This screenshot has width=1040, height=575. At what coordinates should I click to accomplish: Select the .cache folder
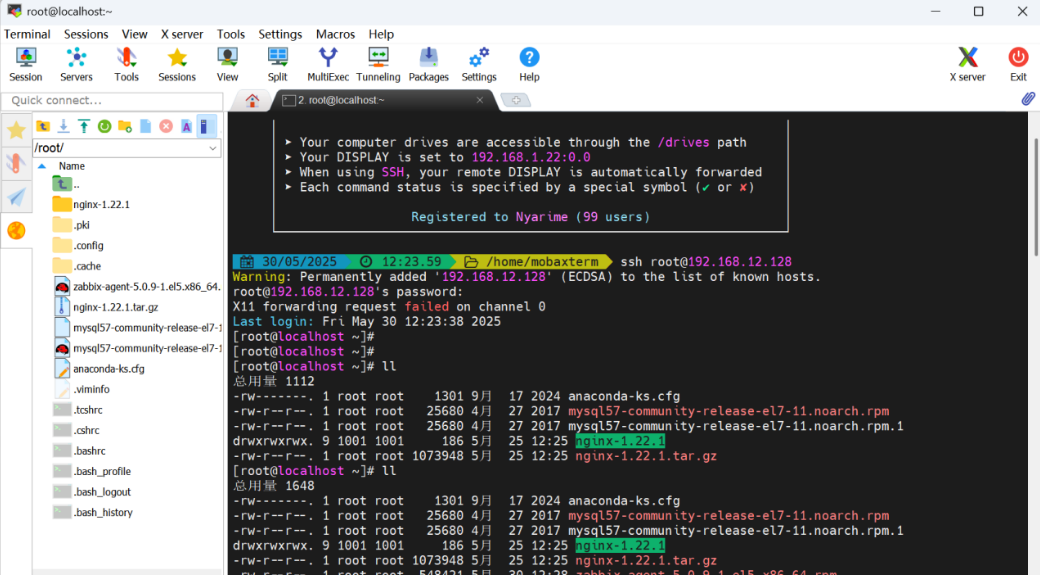pos(77,266)
